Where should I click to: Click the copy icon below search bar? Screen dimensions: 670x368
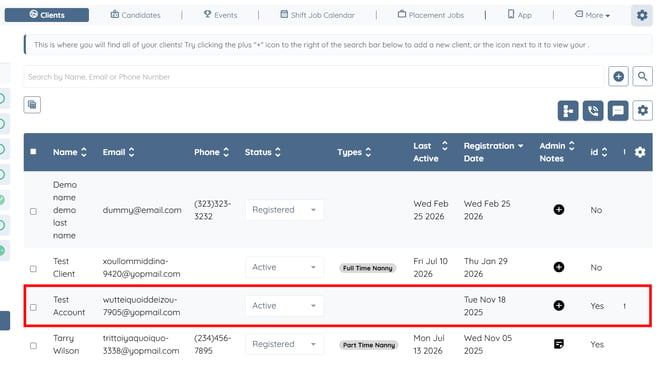click(x=32, y=105)
